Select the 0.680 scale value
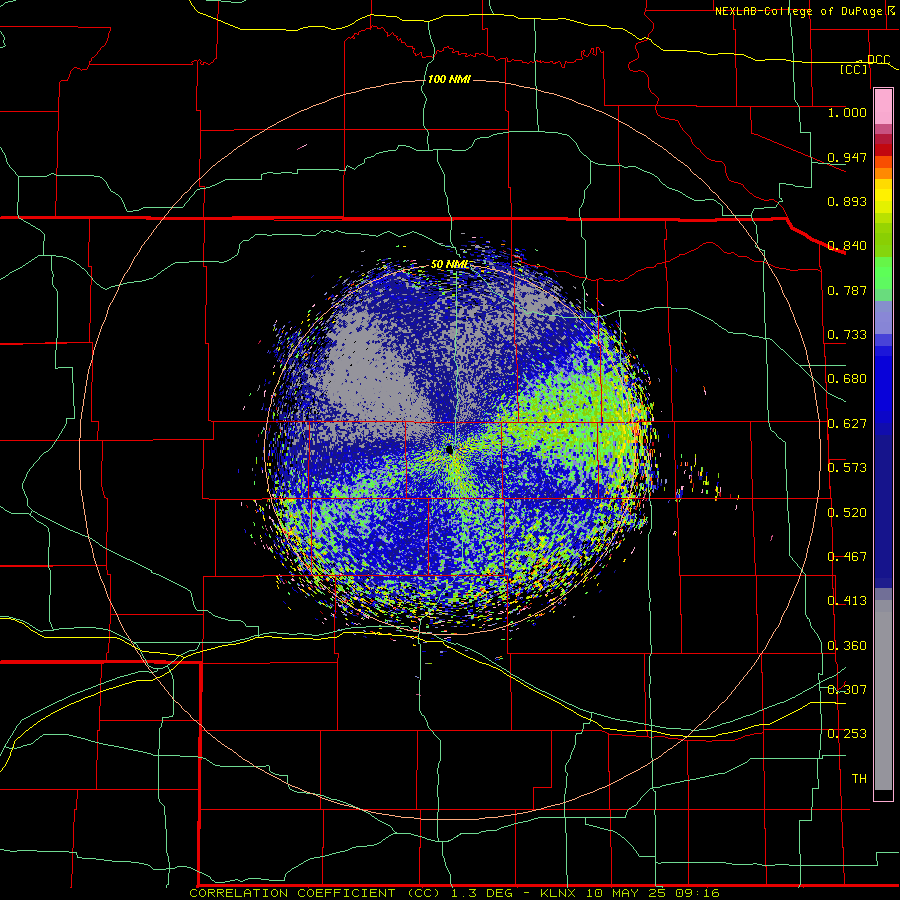The image size is (900, 900). (847, 379)
